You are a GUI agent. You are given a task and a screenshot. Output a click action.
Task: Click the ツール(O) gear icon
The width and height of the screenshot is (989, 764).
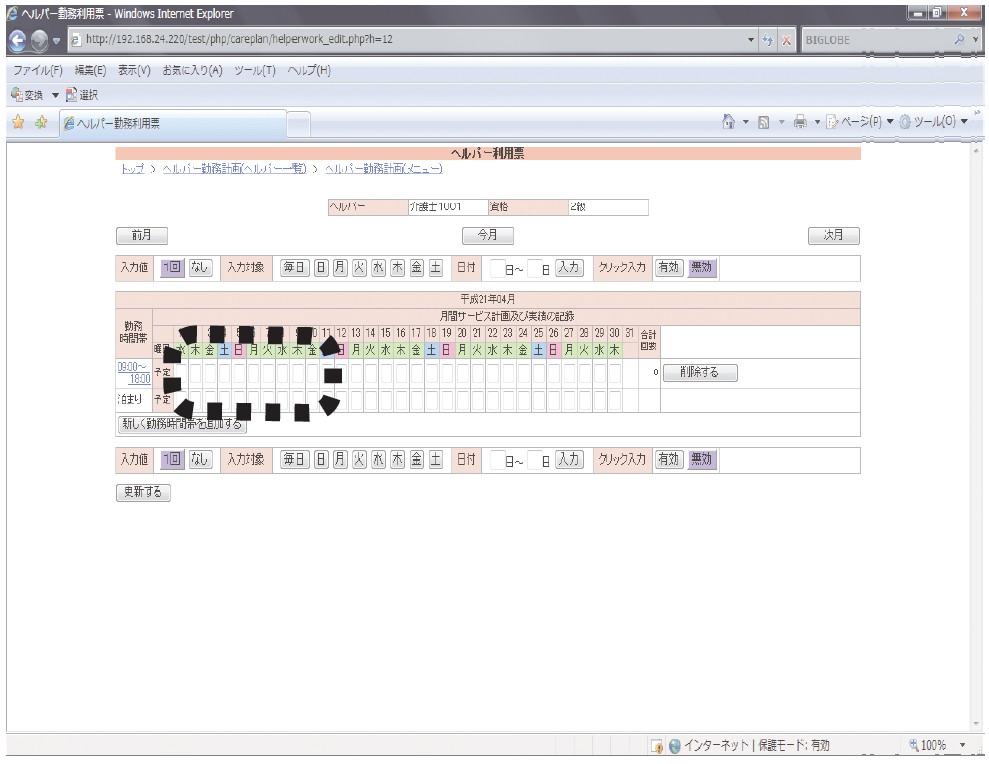(x=905, y=122)
